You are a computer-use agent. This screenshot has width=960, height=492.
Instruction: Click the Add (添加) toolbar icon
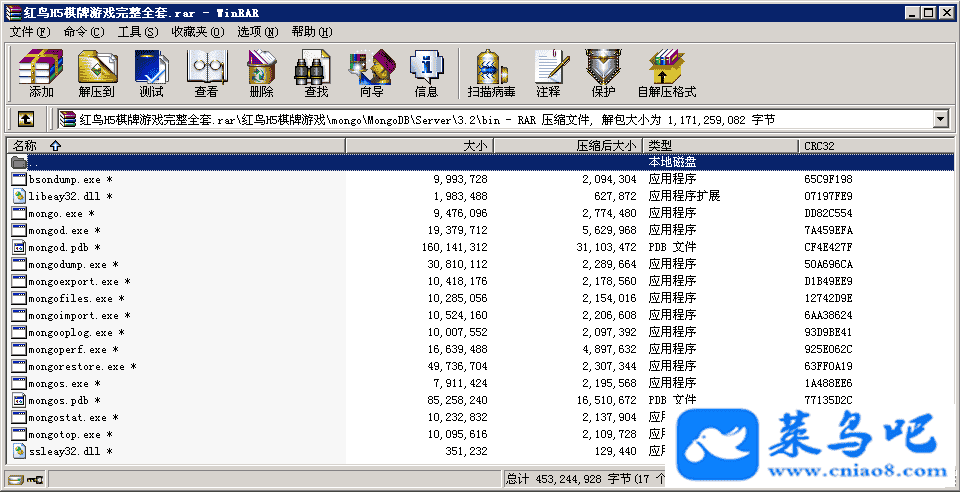[x=41, y=73]
